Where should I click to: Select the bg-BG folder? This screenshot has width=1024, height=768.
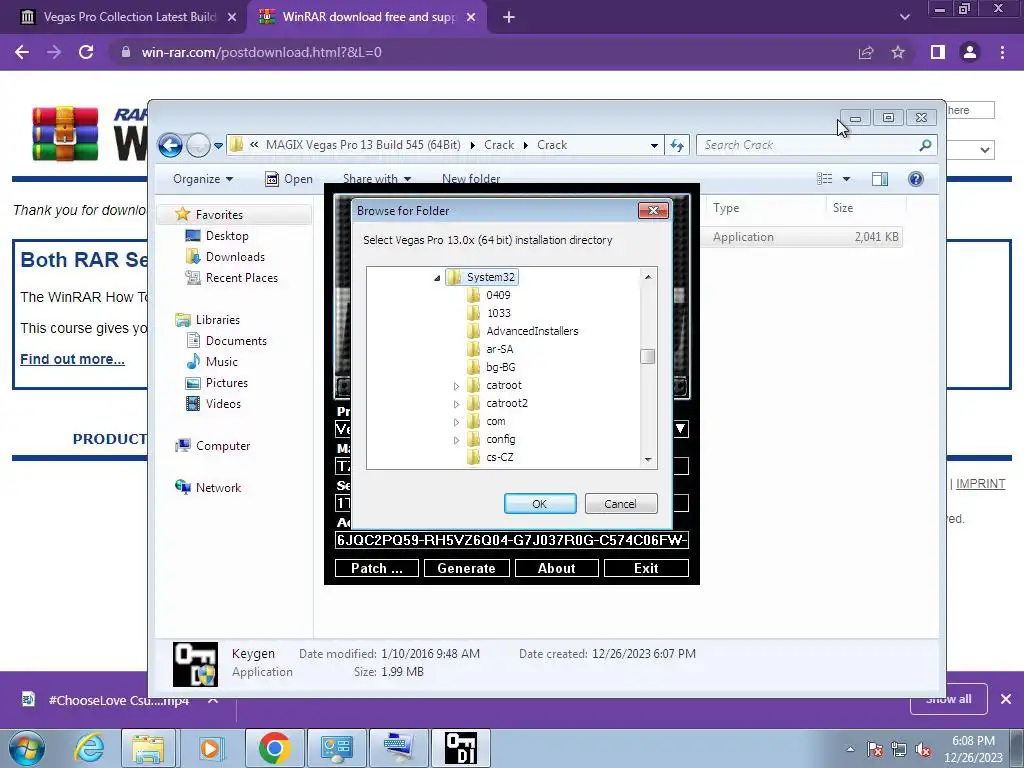[500, 367]
